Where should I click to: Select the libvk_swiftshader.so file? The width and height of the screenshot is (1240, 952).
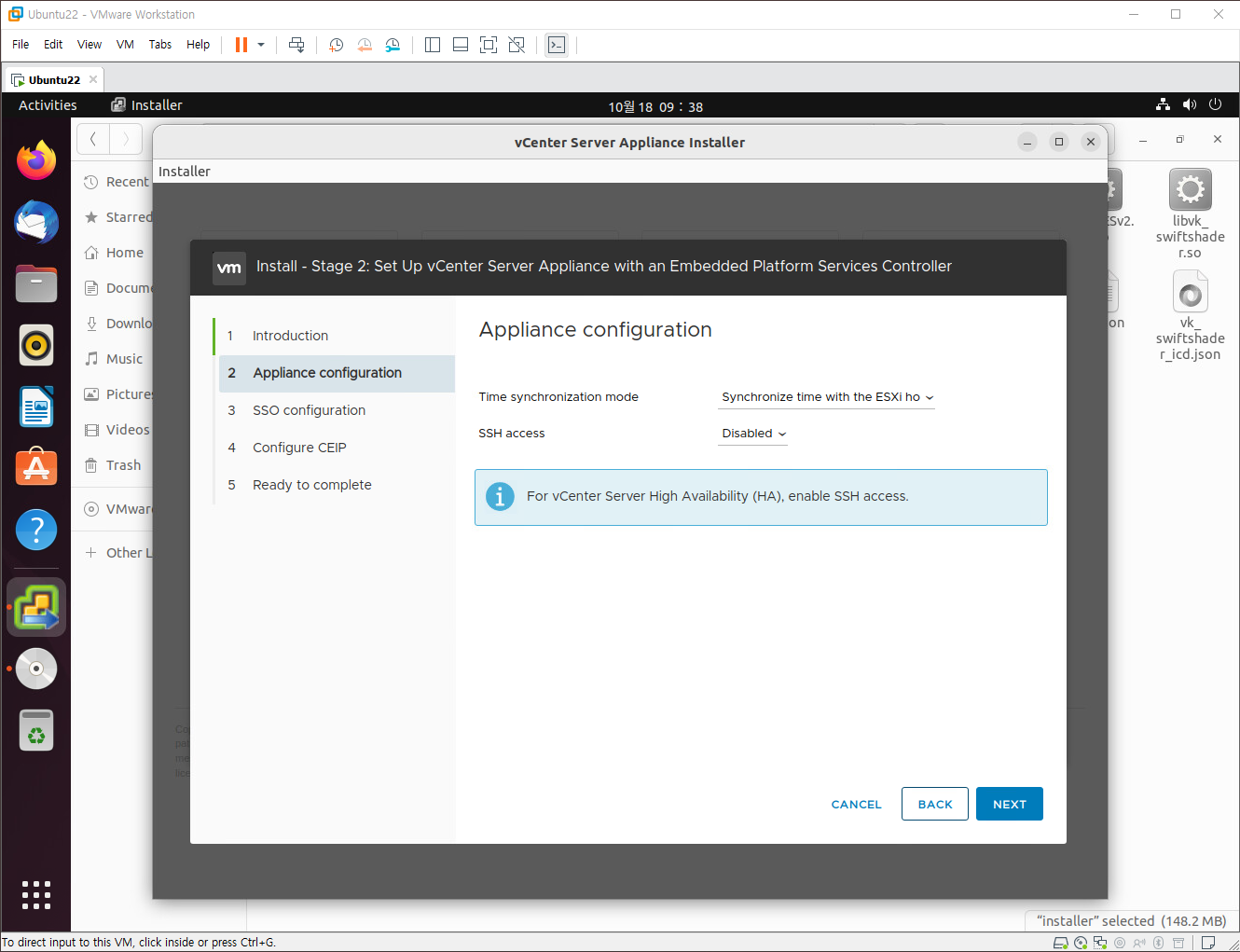click(x=1190, y=214)
